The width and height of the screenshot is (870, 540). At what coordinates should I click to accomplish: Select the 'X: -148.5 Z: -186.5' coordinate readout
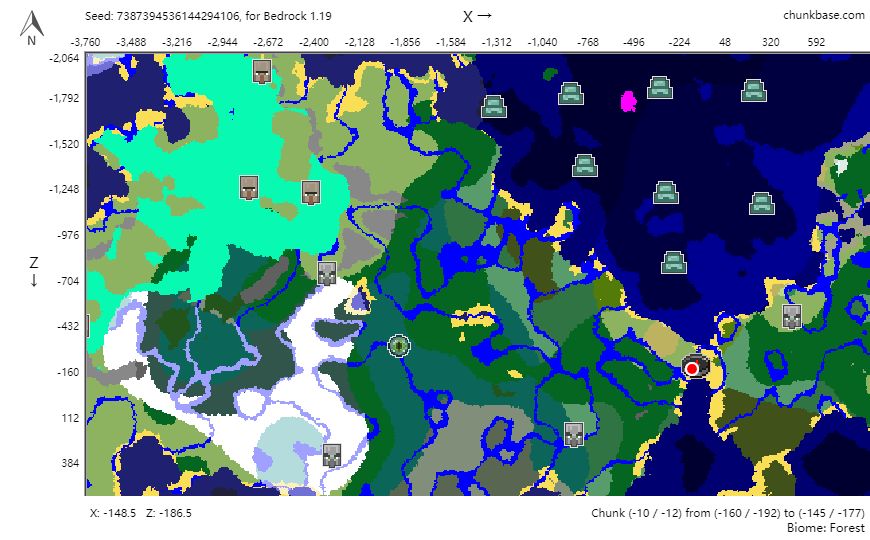pos(140,513)
